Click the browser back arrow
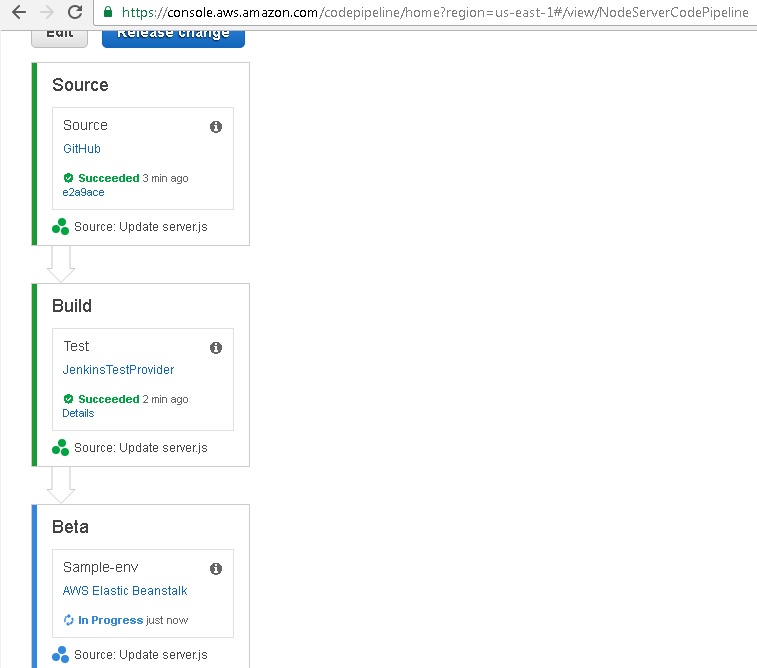 coord(19,12)
